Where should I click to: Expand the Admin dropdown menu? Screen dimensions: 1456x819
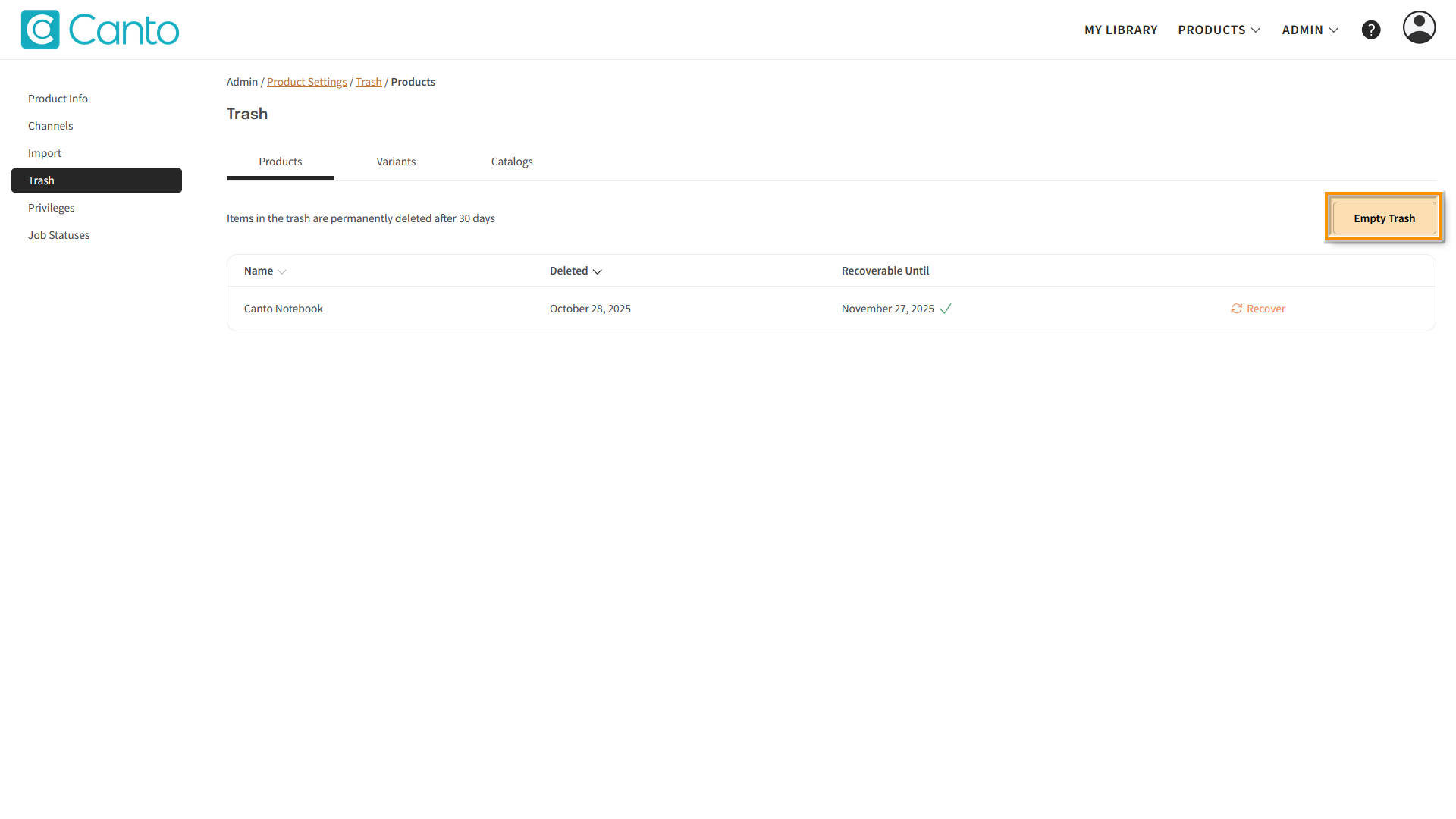pyautogui.click(x=1310, y=30)
